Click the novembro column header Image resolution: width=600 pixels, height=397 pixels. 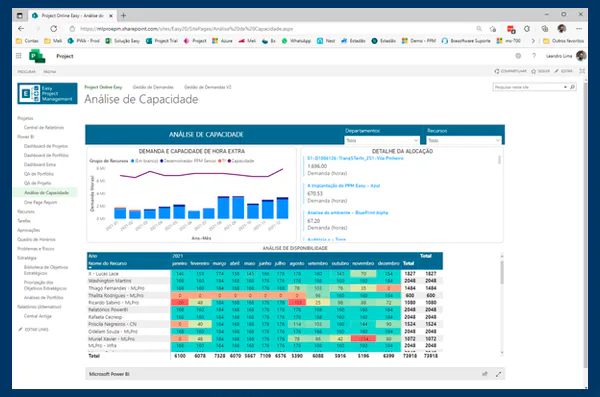363,263
